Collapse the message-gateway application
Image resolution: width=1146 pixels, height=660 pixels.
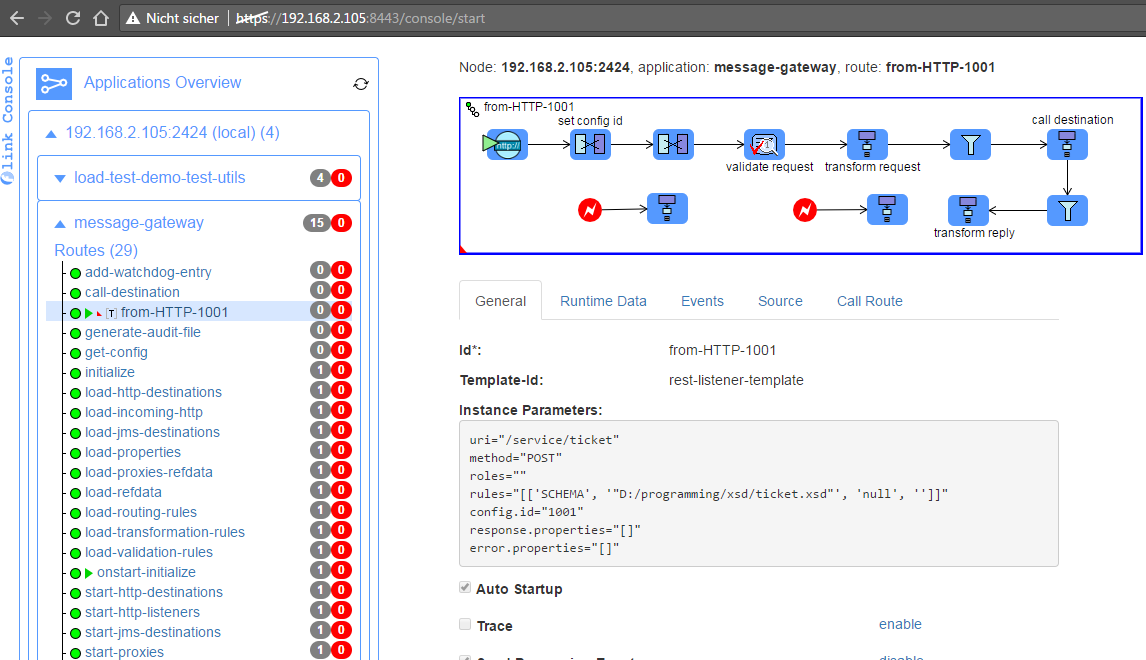[x=60, y=223]
